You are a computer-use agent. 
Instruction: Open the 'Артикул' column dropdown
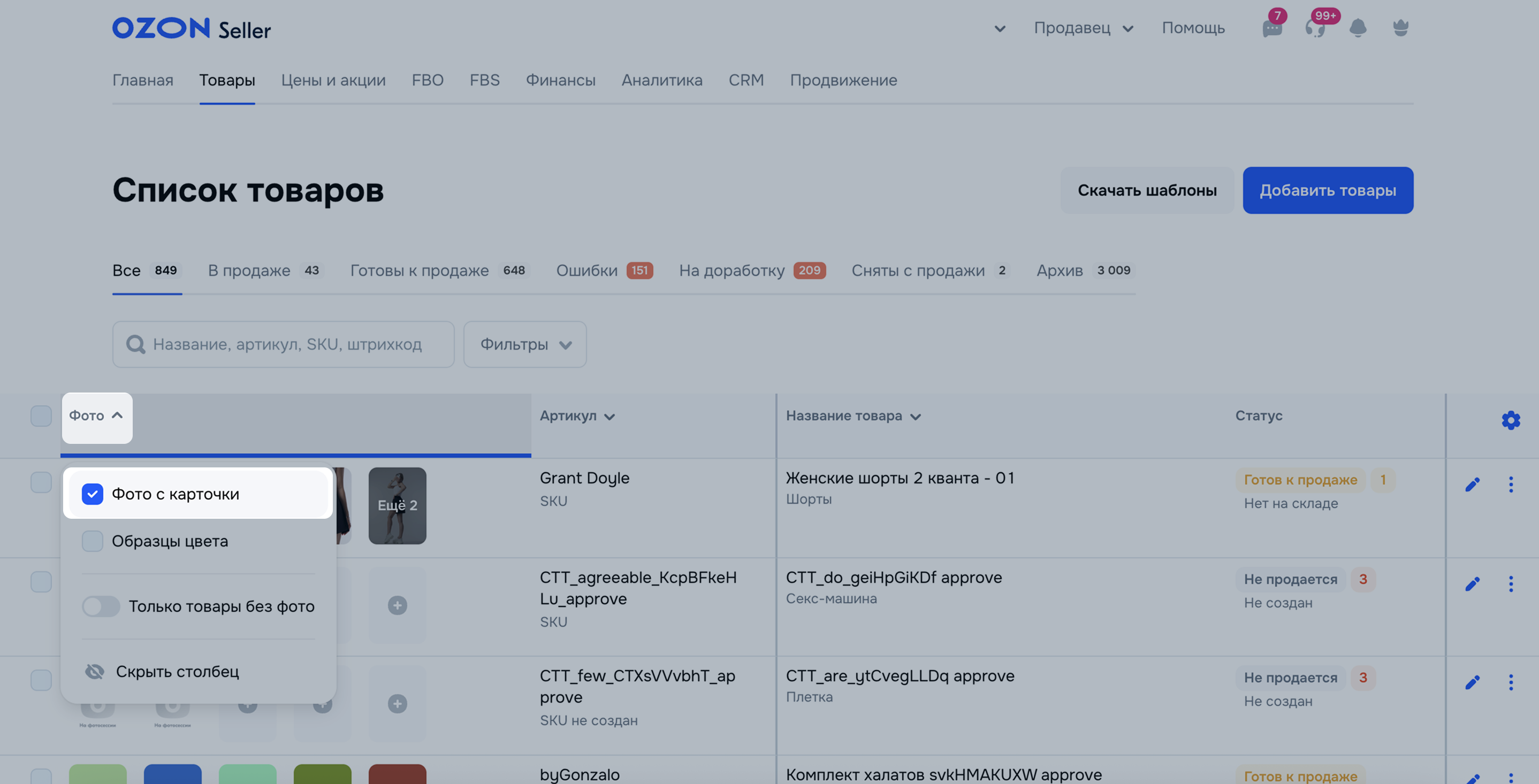coord(576,416)
